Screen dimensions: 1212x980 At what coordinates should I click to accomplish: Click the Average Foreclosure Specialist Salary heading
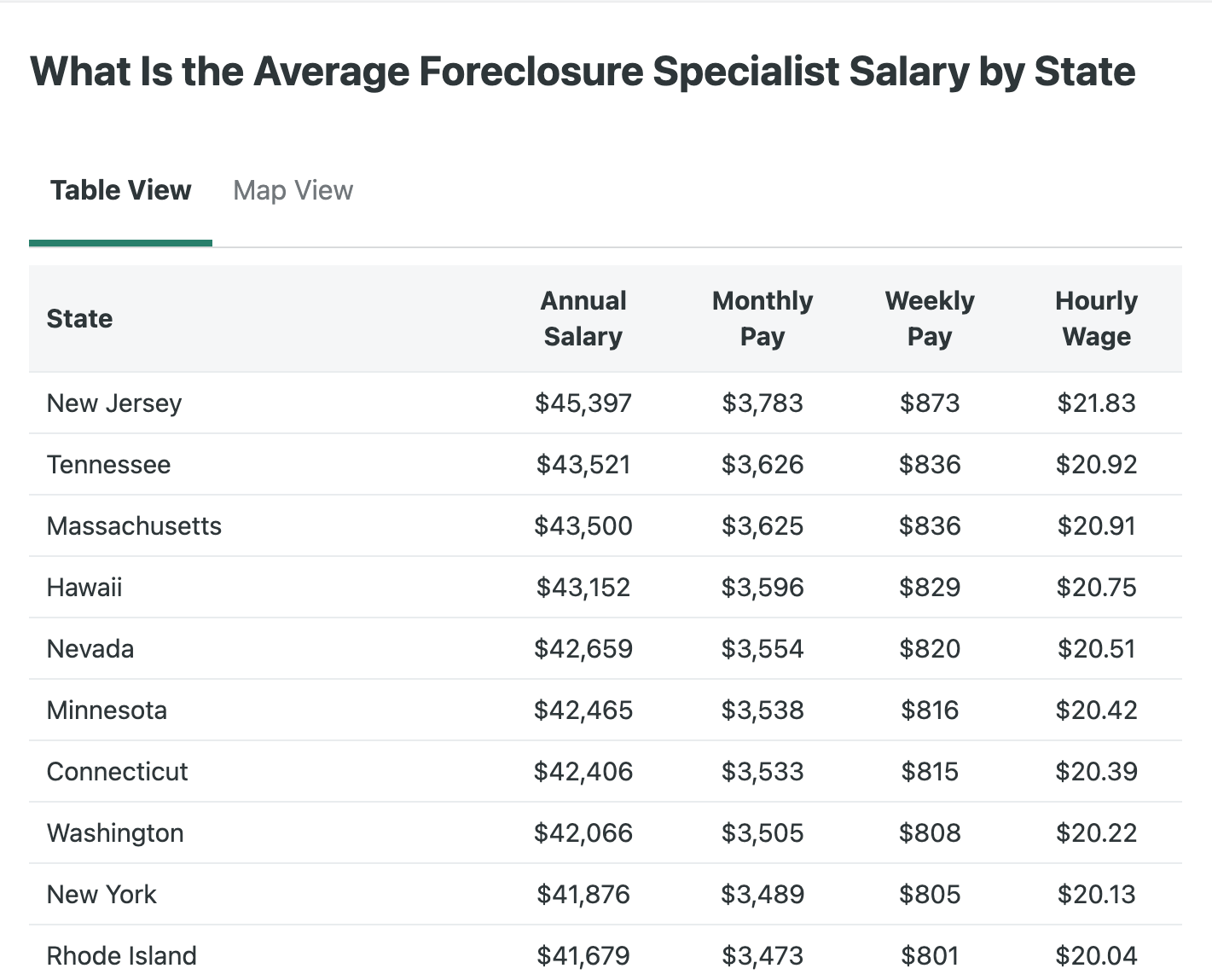(583, 72)
